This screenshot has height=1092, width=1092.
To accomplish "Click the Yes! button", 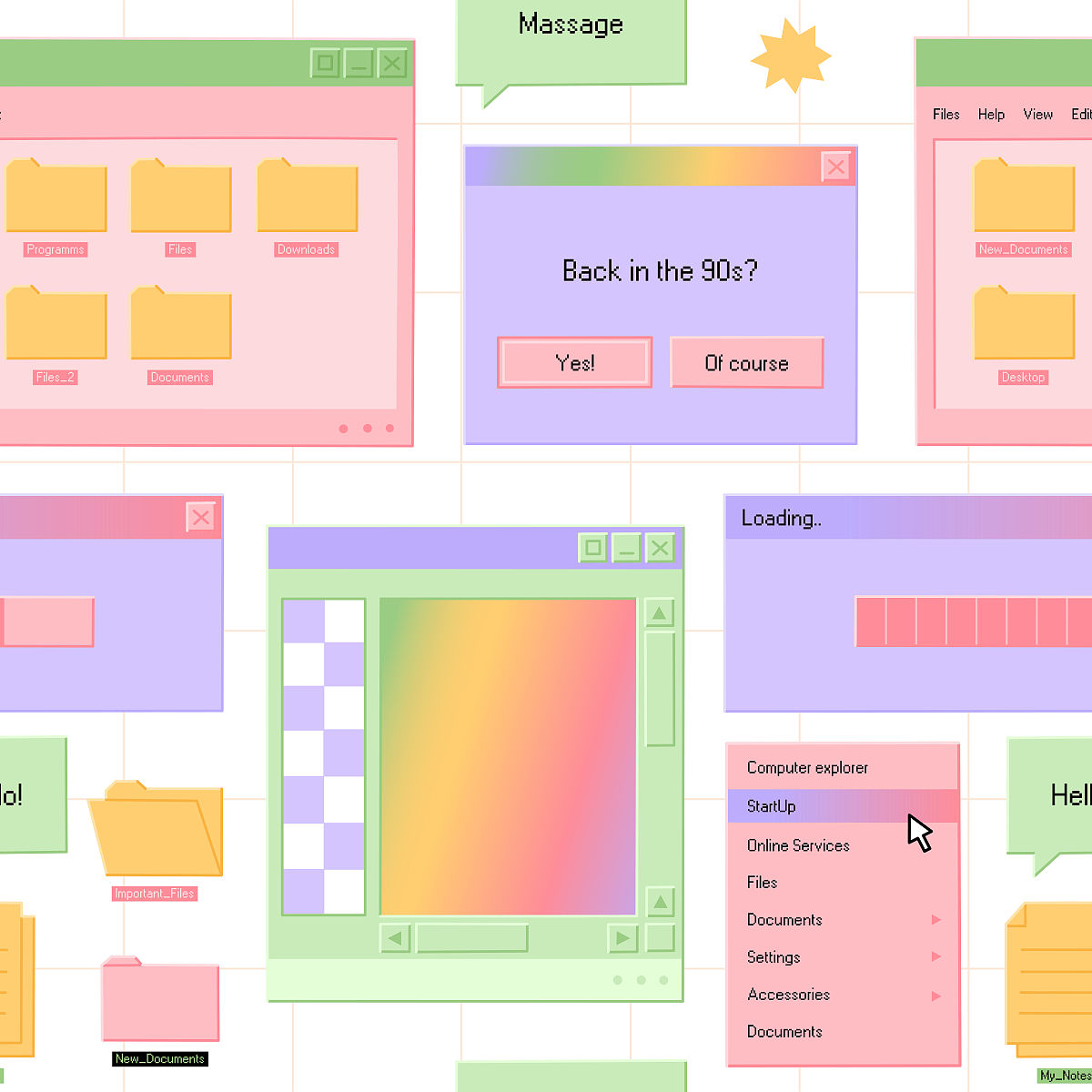I will pyautogui.click(x=574, y=363).
